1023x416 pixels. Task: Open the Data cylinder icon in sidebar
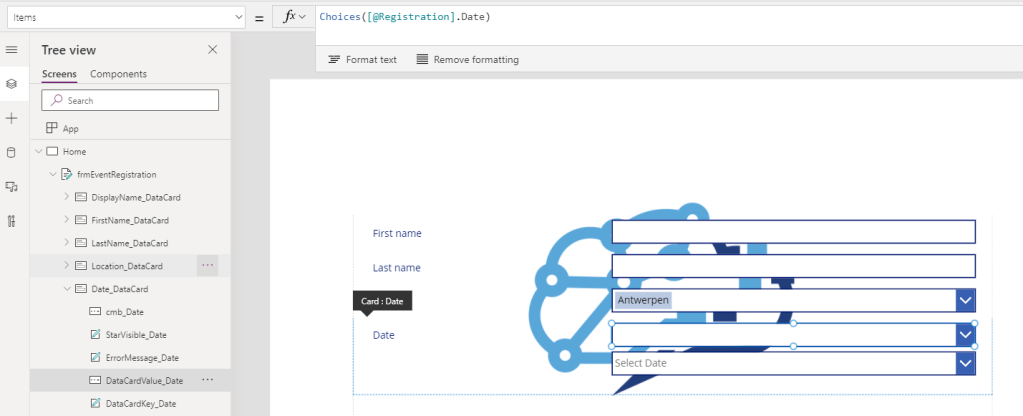click(12, 152)
